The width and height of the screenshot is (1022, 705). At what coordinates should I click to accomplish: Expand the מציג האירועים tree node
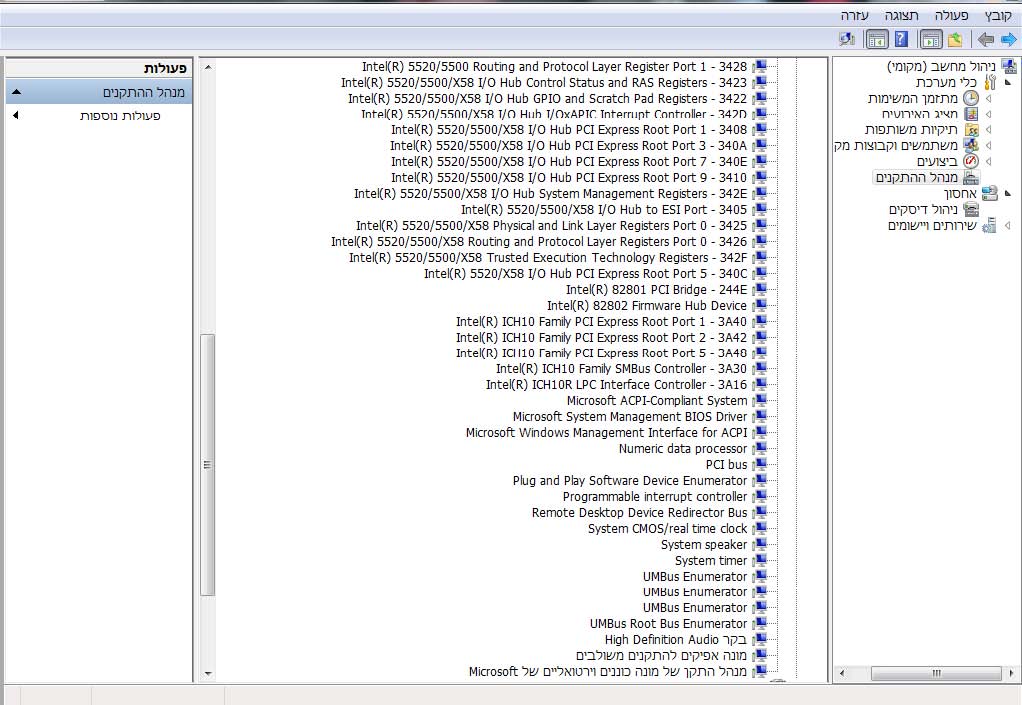[989, 114]
